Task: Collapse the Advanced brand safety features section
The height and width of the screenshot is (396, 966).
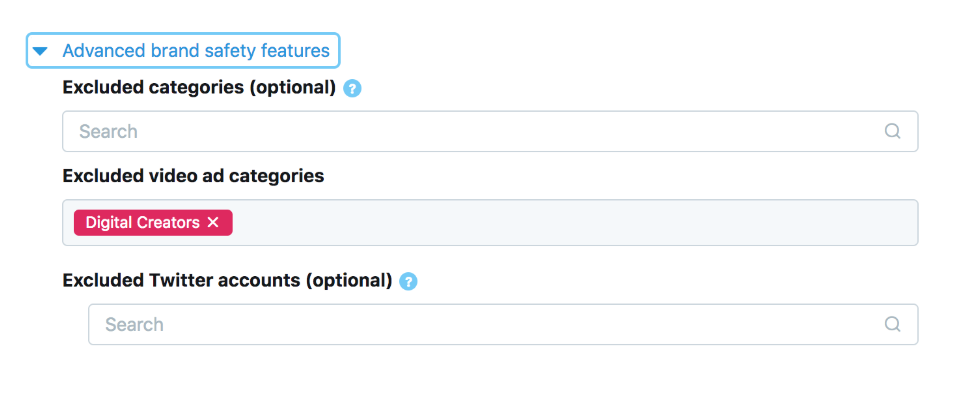Action: point(182,51)
